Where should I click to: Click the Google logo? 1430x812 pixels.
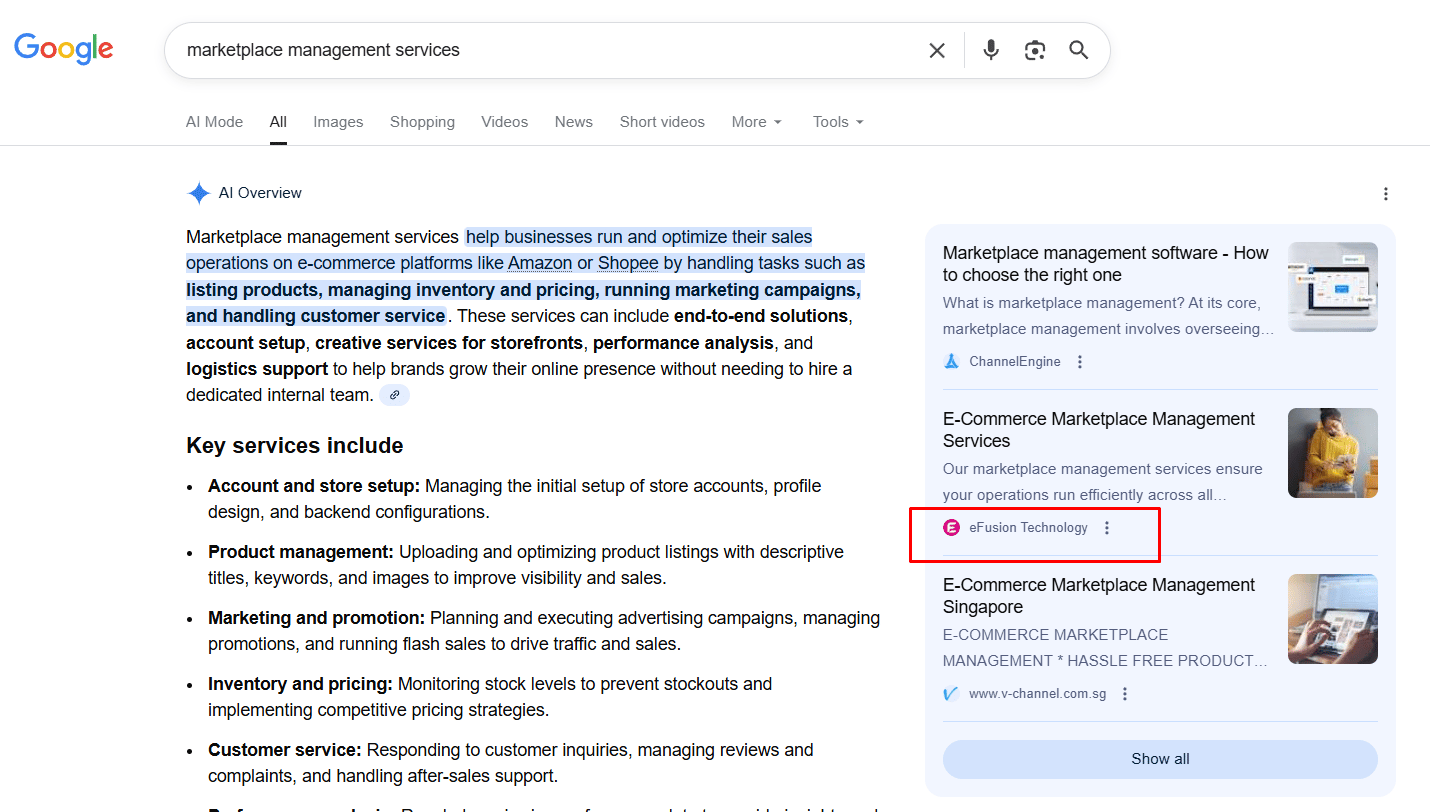(x=63, y=49)
